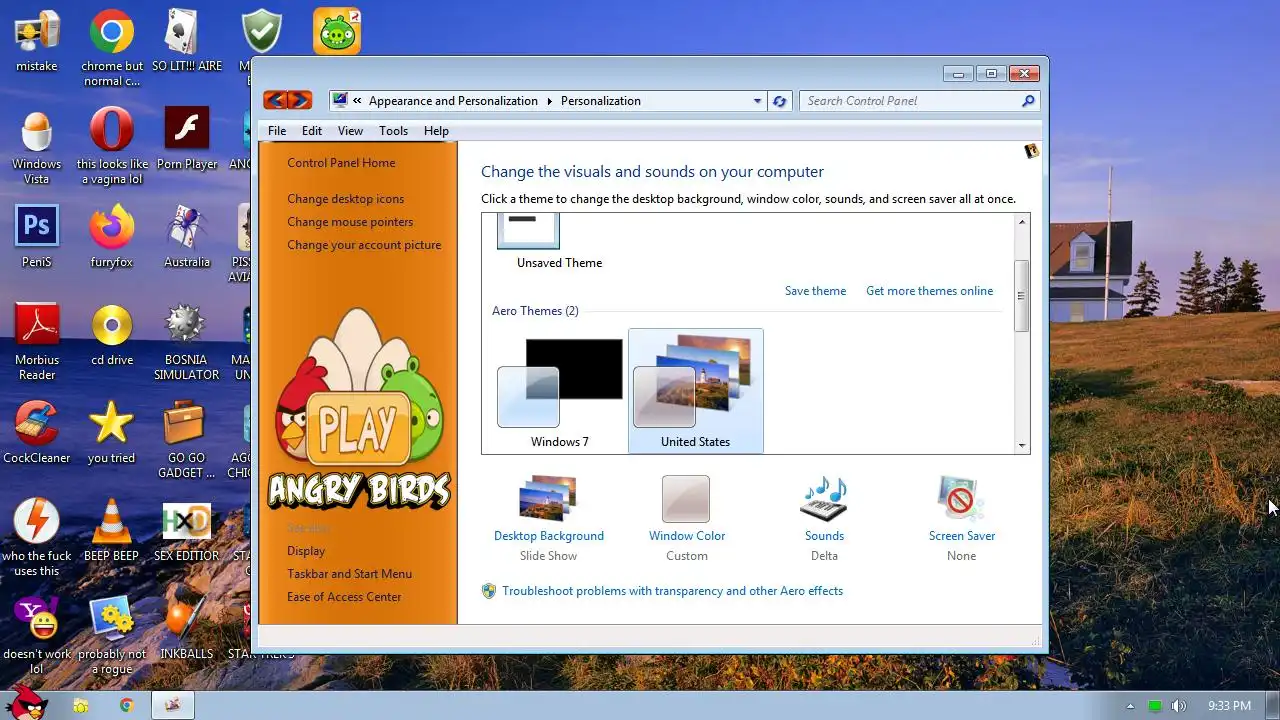Select the United States theme
This screenshot has width=1280, height=720.
(696, 392)
